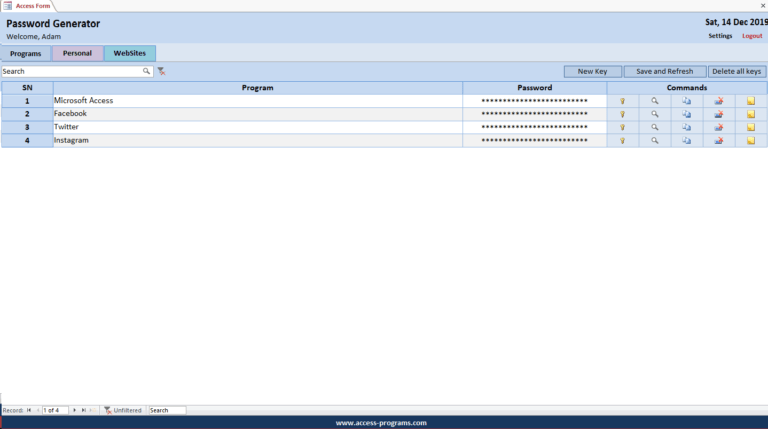Go to the first record
This screenshot has width=768, height=429.
[x=29, y=410]
